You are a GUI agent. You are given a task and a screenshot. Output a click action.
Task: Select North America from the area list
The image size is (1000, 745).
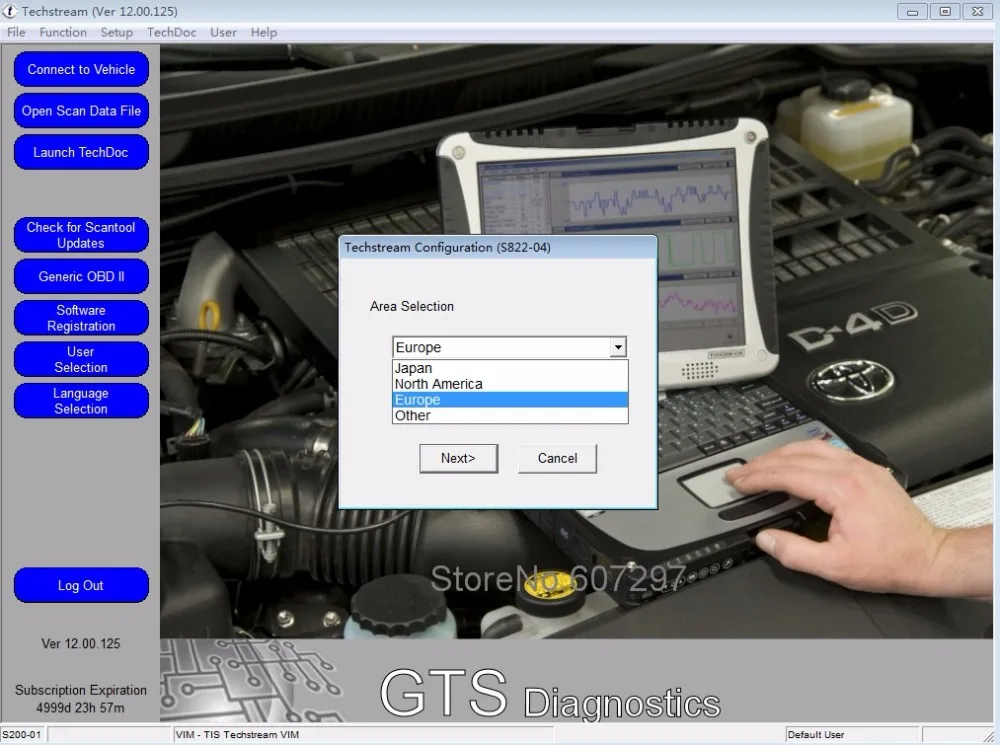click(x=438, y=384)
